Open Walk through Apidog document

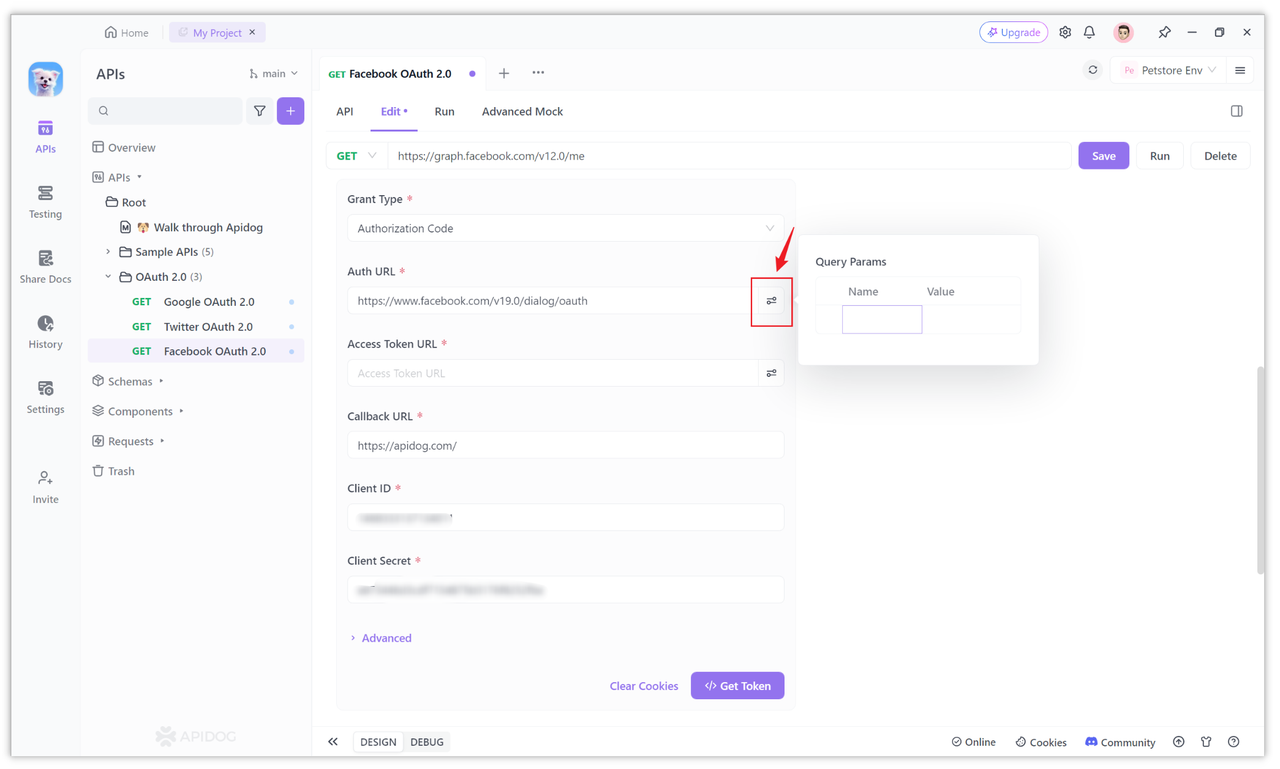(196, 227)
